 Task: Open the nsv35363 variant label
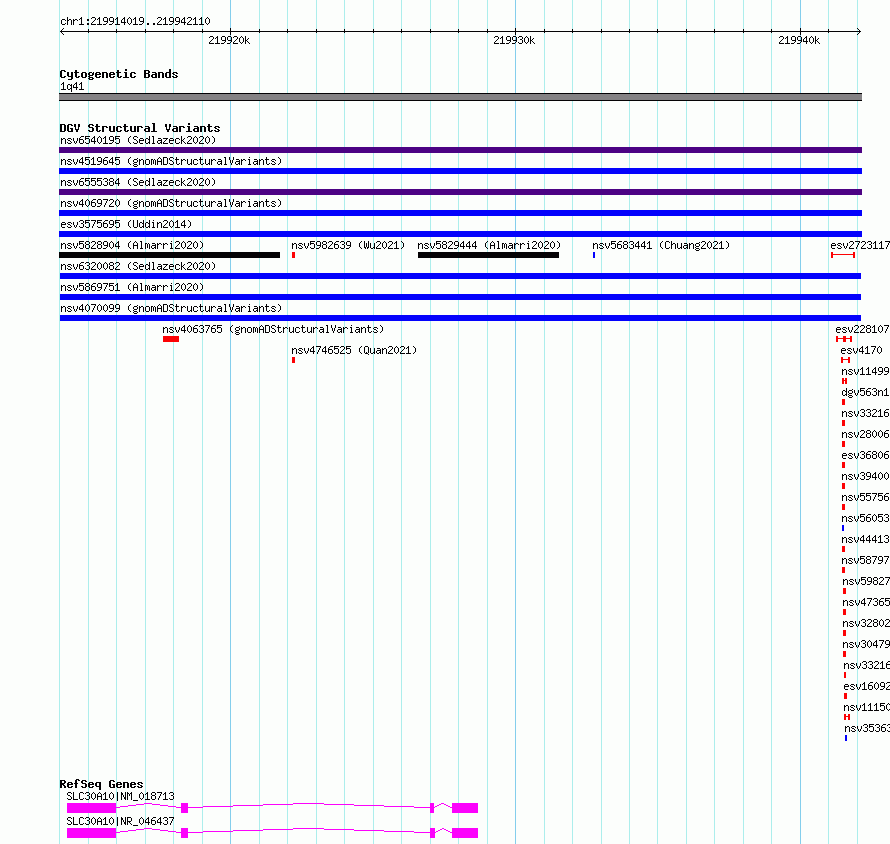[x=866, y=728]
